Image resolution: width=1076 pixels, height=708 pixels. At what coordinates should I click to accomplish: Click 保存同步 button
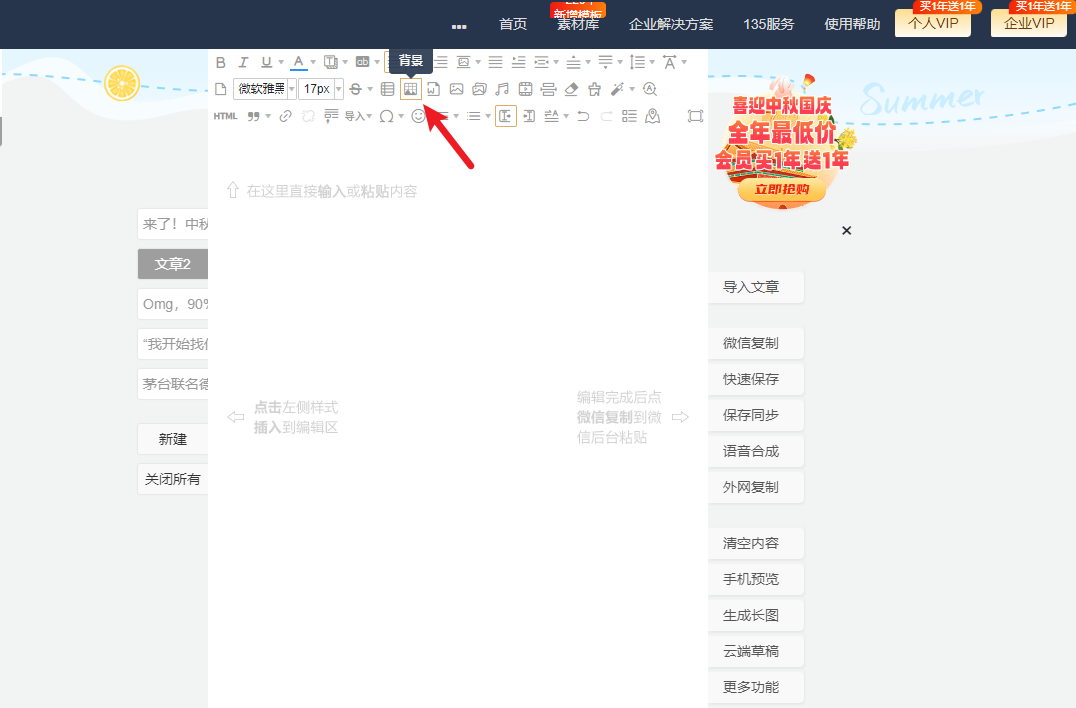click(756, 415)
